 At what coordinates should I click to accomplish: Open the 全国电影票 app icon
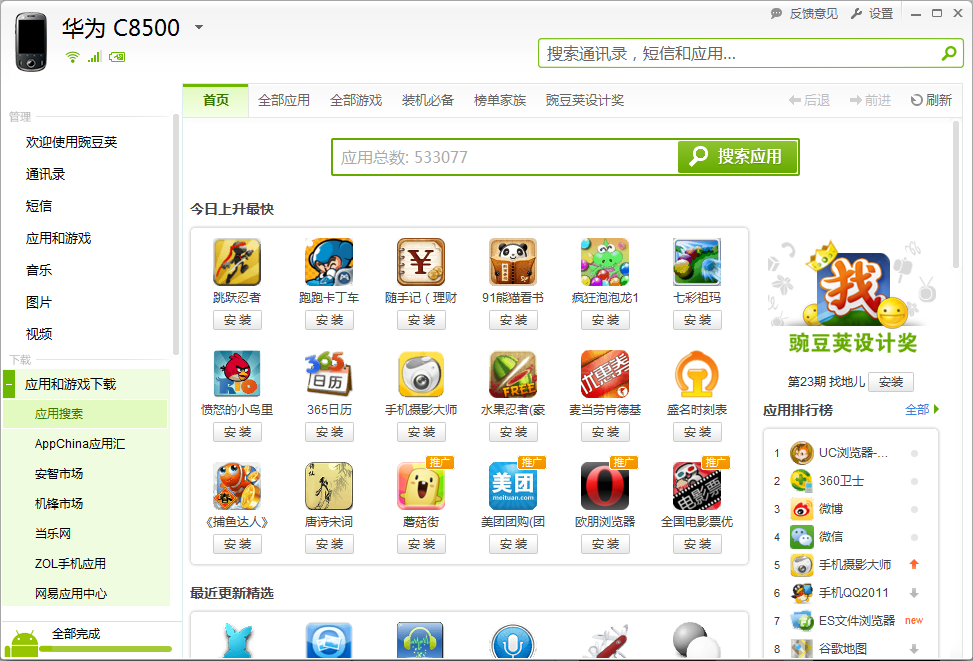pos(697,486)
